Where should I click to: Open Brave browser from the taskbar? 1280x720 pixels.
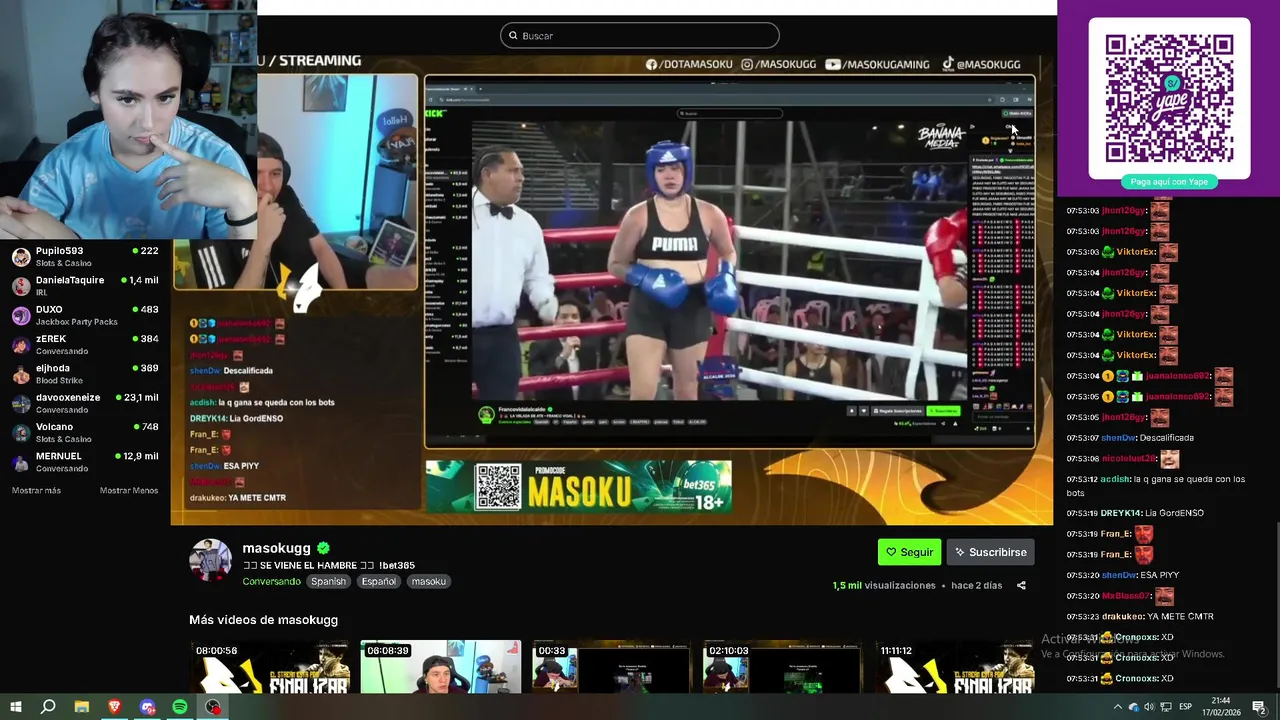[x=114, y=707]
